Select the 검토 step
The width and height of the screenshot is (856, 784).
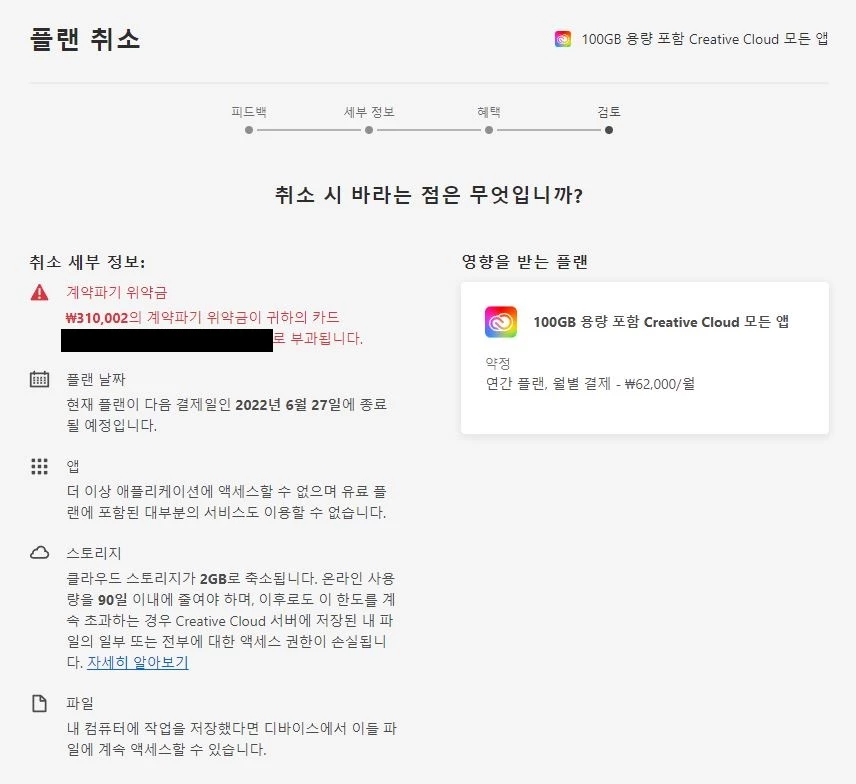(609, 112)
